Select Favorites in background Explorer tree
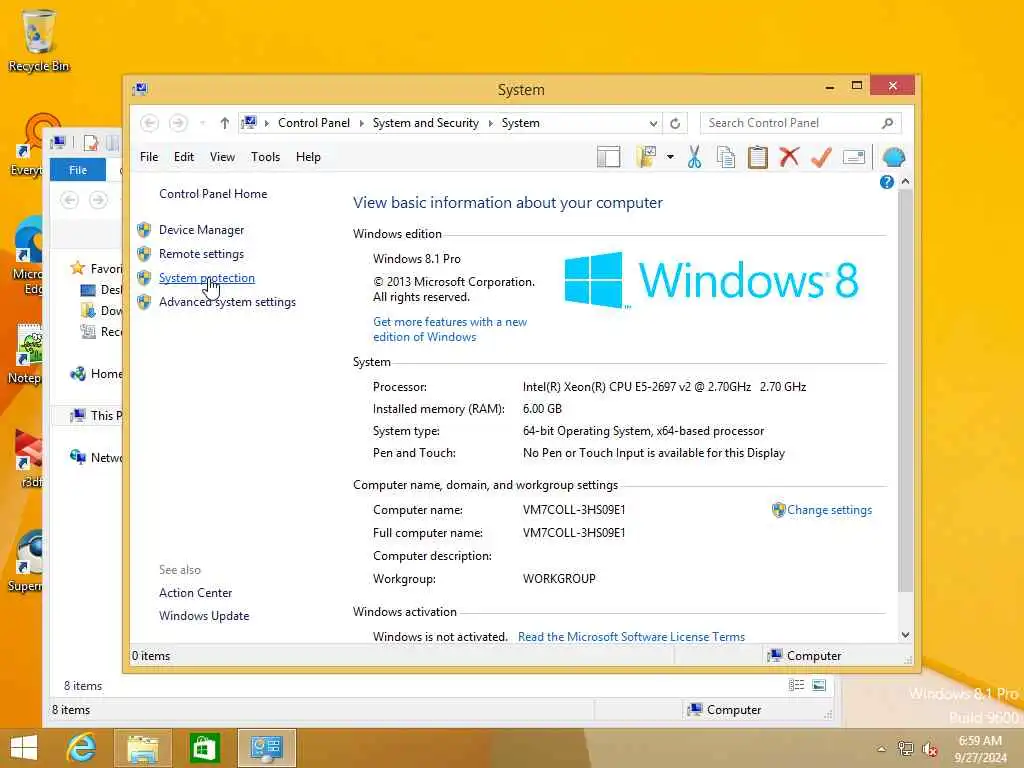This screenshot has height=768, width=1024. 97,268
